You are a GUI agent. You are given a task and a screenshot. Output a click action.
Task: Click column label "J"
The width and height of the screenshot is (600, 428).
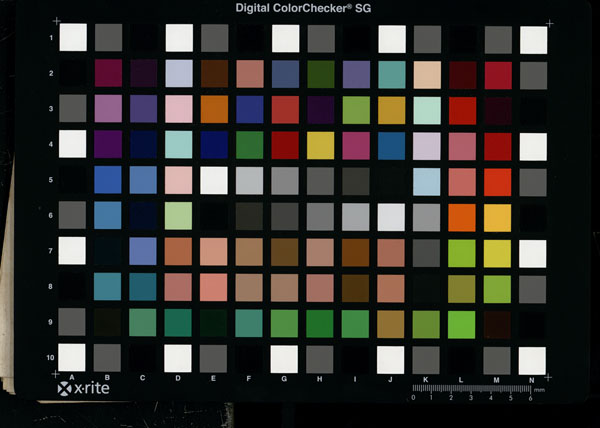point(390,379)
